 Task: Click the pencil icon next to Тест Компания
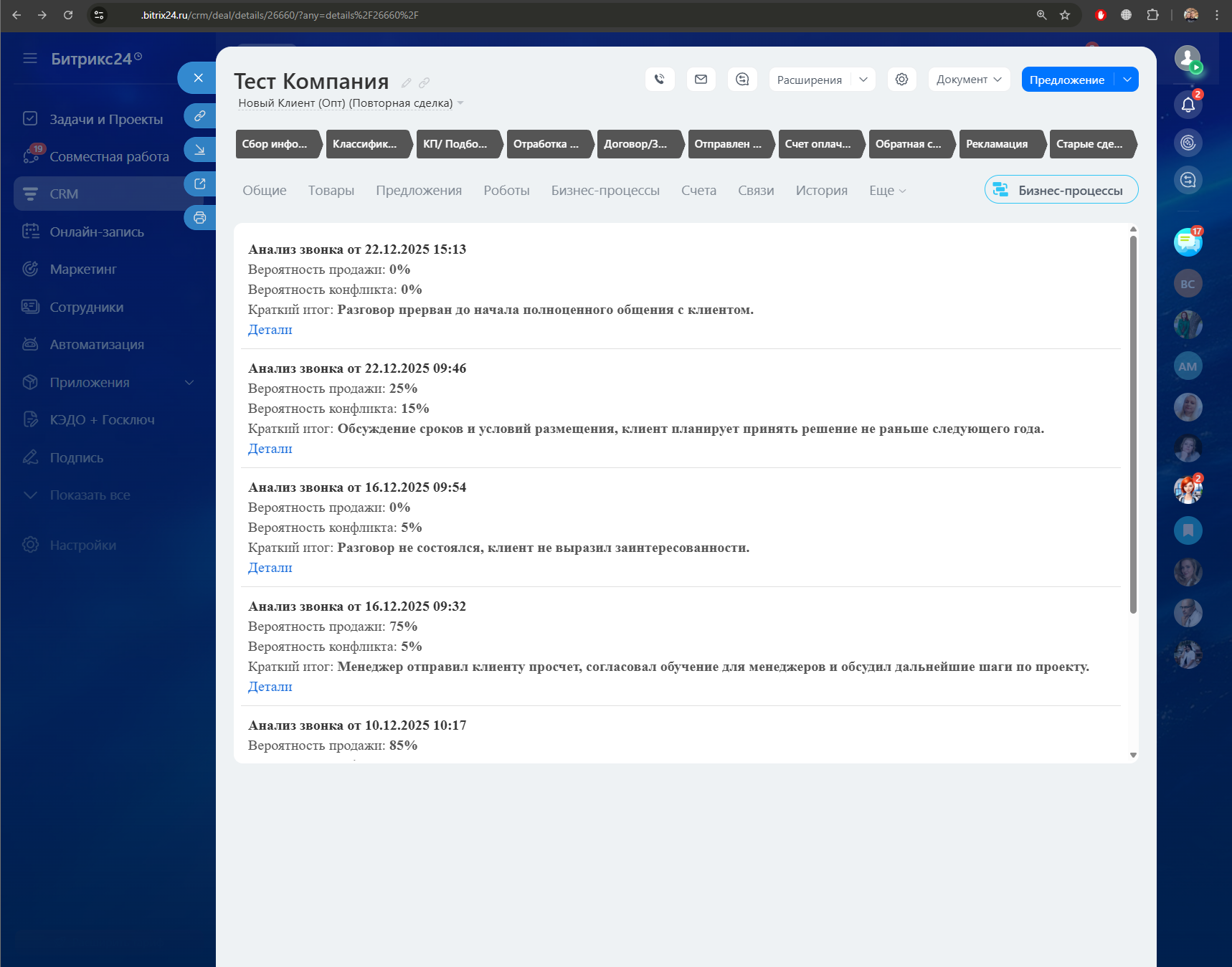[x=407, y=83]
